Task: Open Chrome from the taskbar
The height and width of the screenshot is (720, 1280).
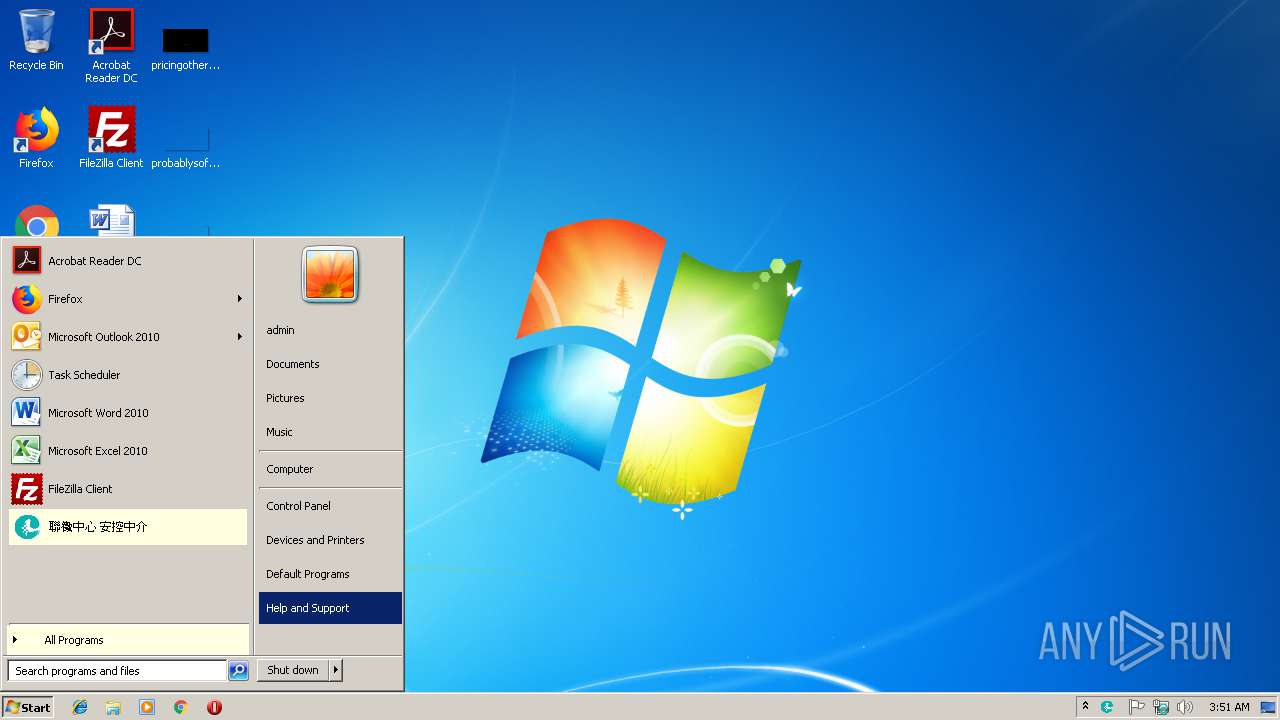Action: pos(181,707)
